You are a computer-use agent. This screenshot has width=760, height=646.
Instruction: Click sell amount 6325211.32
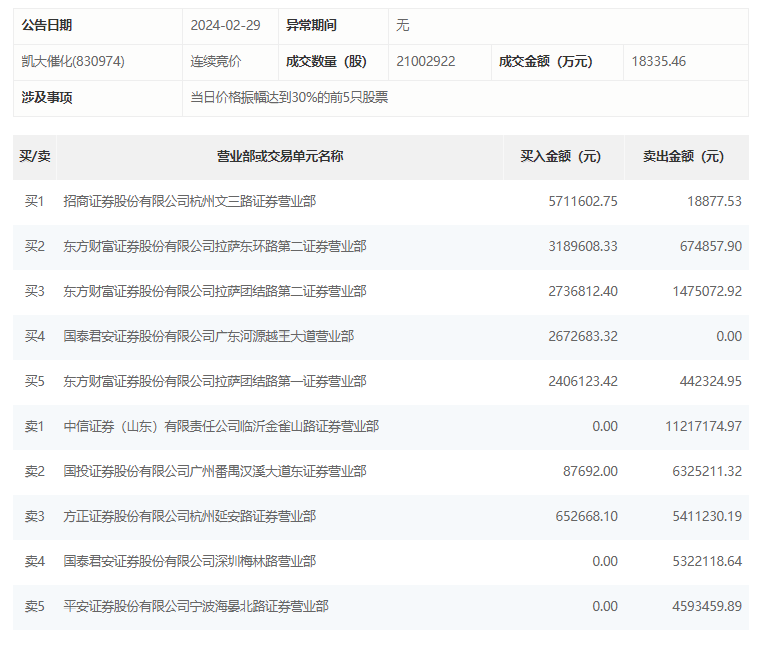coord(707,472)
